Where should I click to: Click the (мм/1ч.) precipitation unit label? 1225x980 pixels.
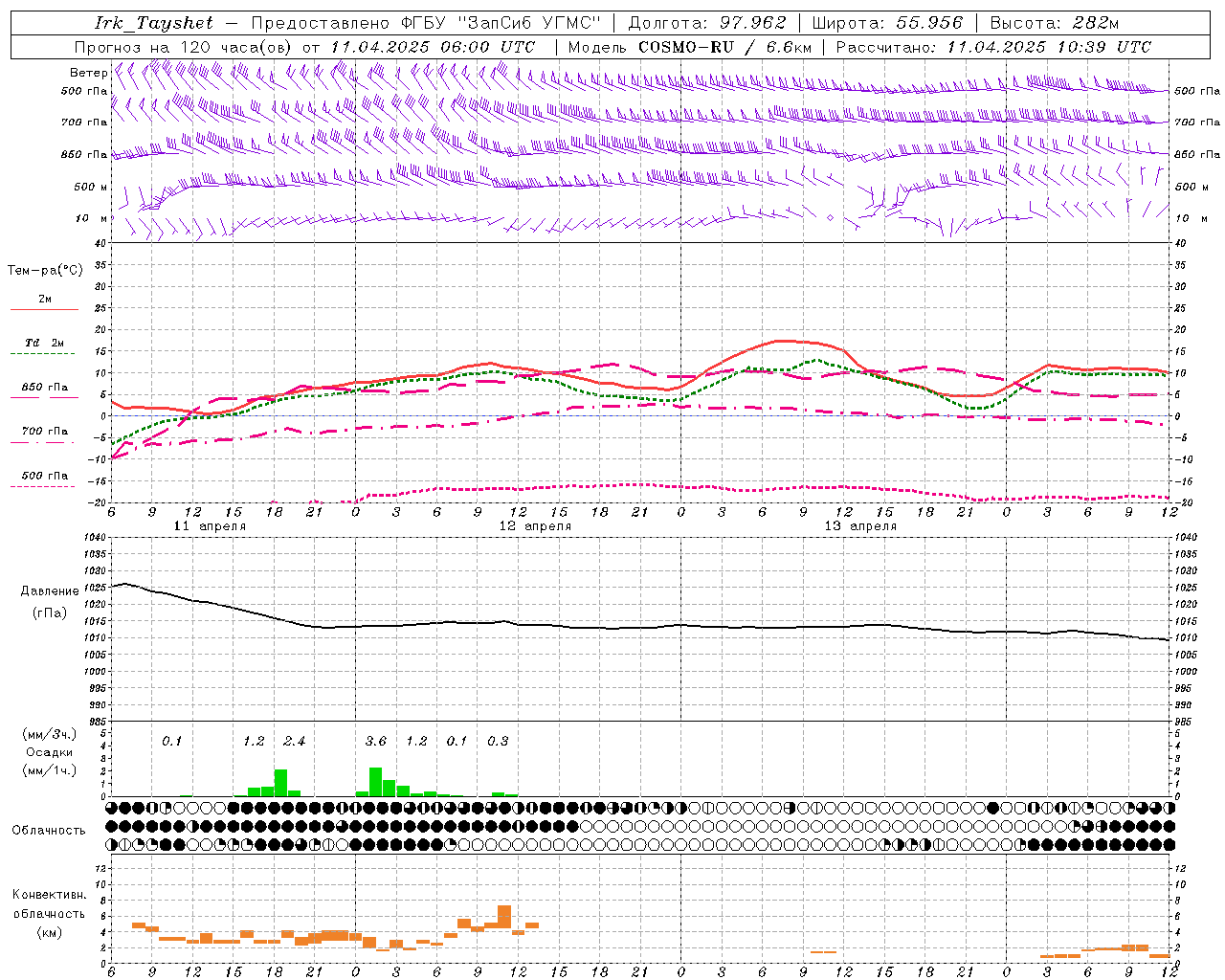[49, 770]
